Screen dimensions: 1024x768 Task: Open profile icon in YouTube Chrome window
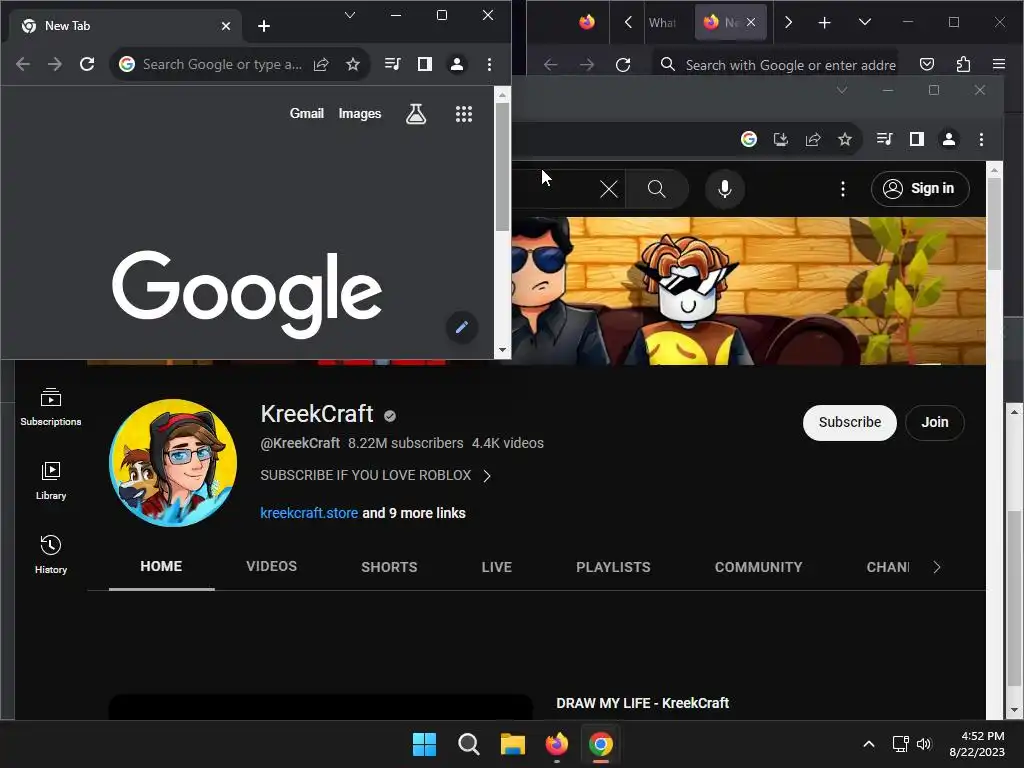pyautogui.click(x=949, y=138)
